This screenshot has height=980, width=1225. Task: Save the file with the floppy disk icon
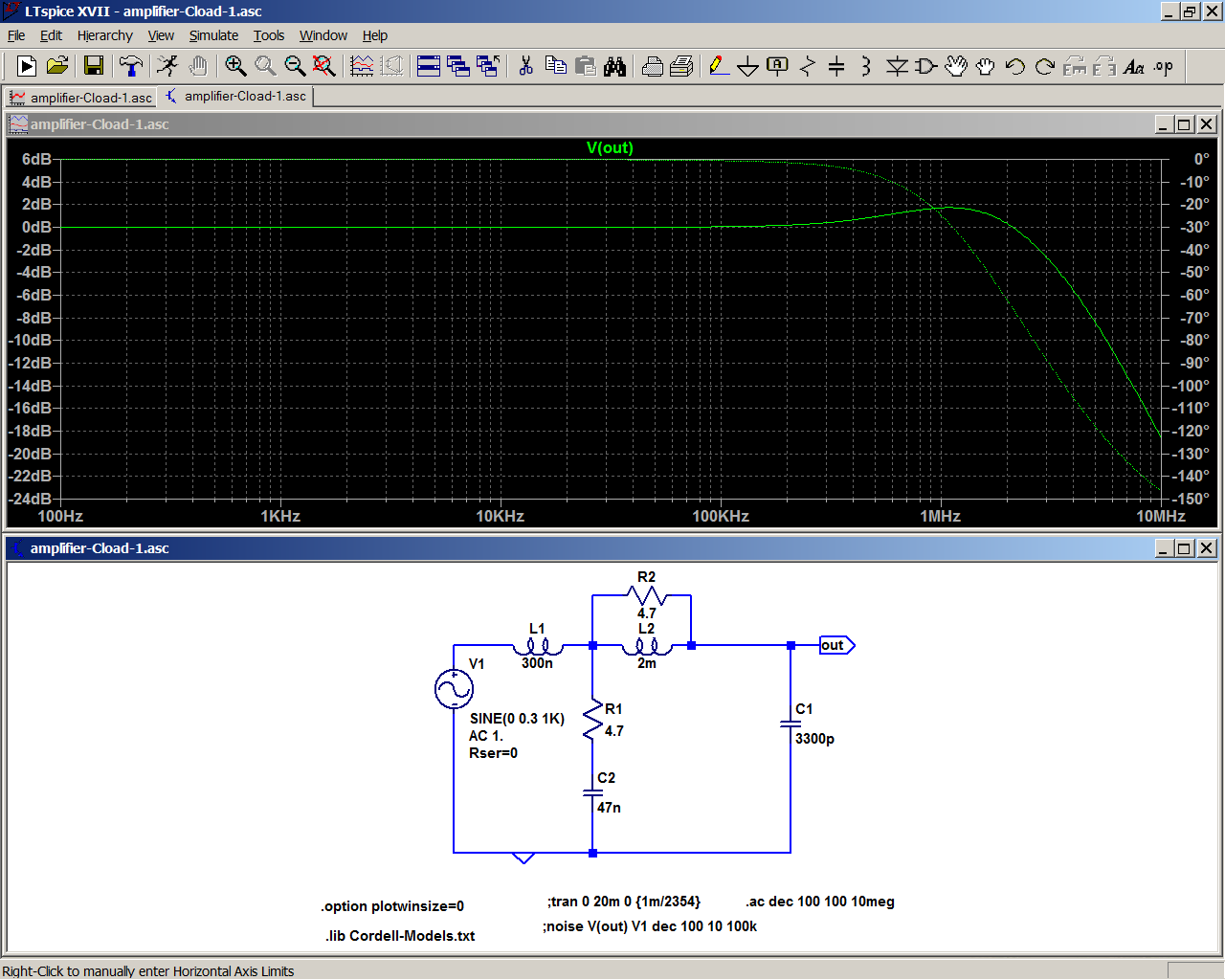(94, 66)
